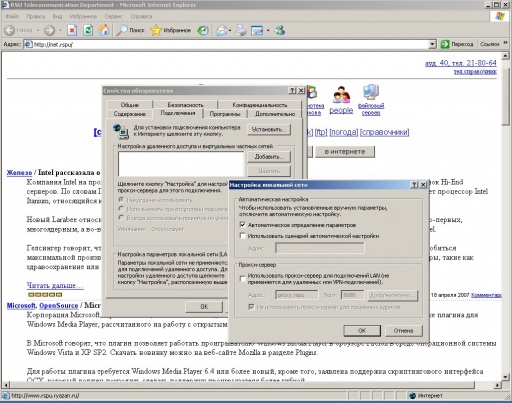The image size is (512, 403).
Task: Open the Правка menu
Action: click(x=35, y=16)
